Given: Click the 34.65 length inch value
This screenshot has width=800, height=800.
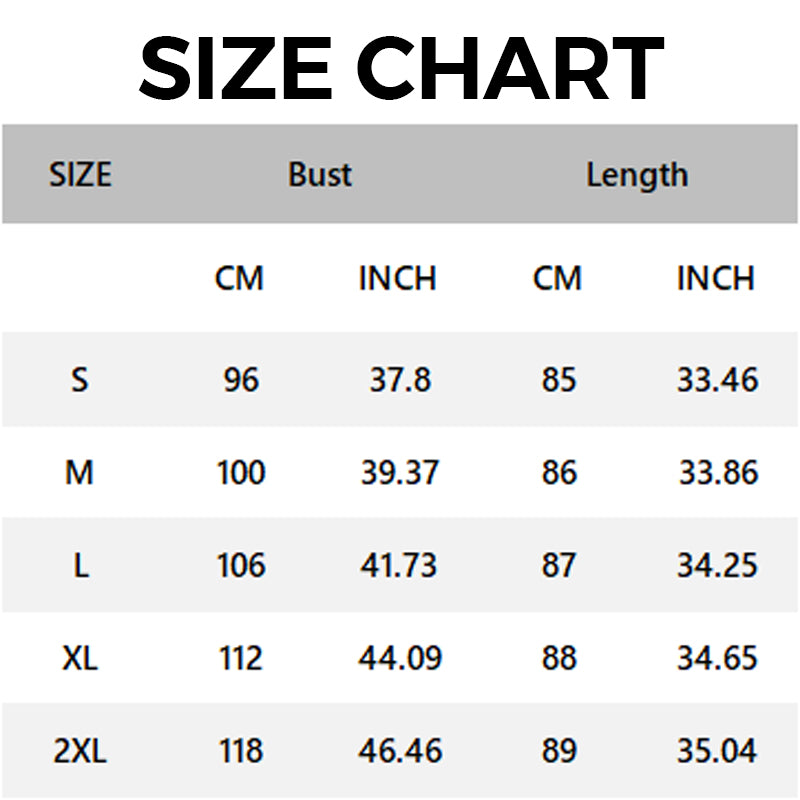Looking at the screenshot, I should (717, 657).
